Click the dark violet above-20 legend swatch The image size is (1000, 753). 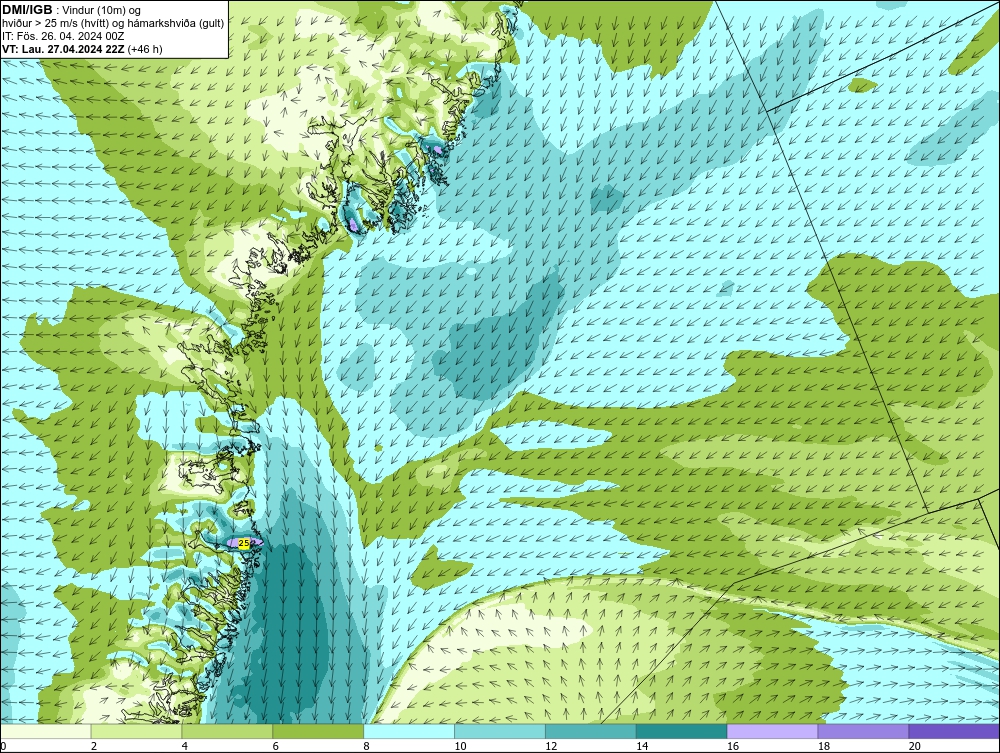click(x=954, y=731)
